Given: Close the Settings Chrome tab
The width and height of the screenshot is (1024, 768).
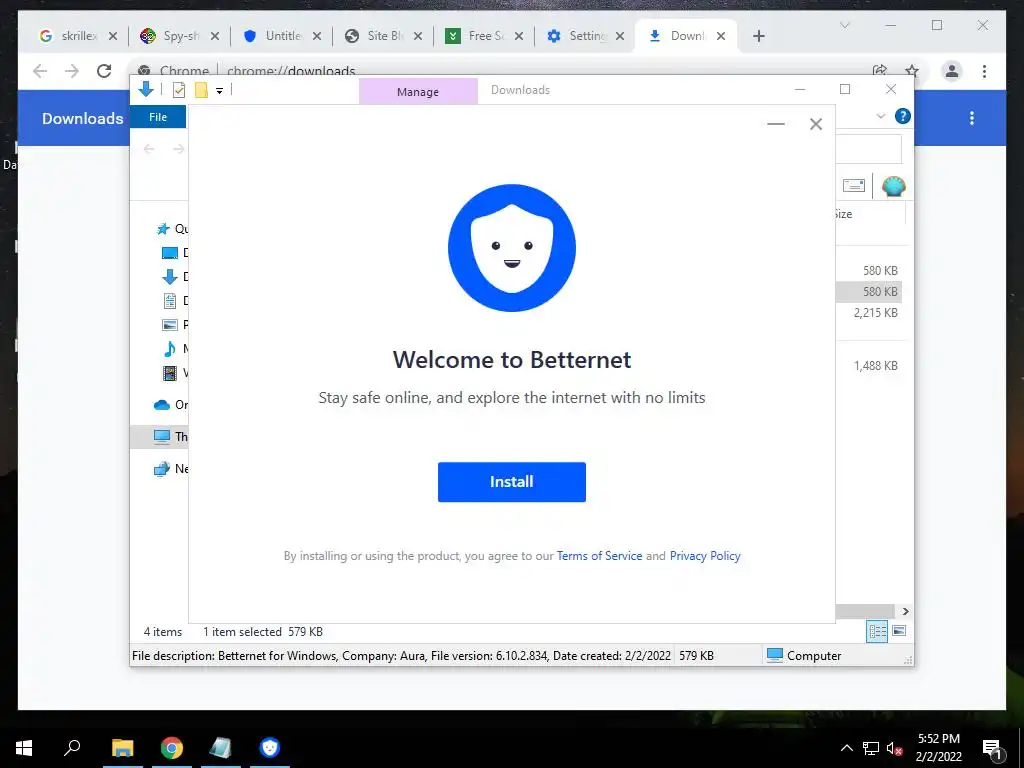Looking at the screenshot, I should (620, 36).
